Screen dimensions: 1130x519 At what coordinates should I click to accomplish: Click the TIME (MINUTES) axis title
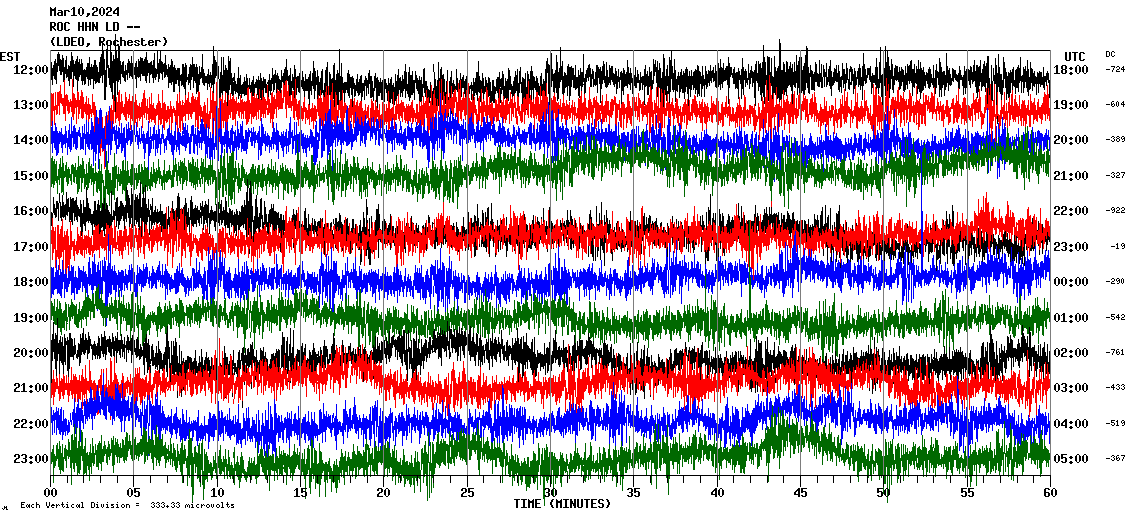click(x=562, y=504)
